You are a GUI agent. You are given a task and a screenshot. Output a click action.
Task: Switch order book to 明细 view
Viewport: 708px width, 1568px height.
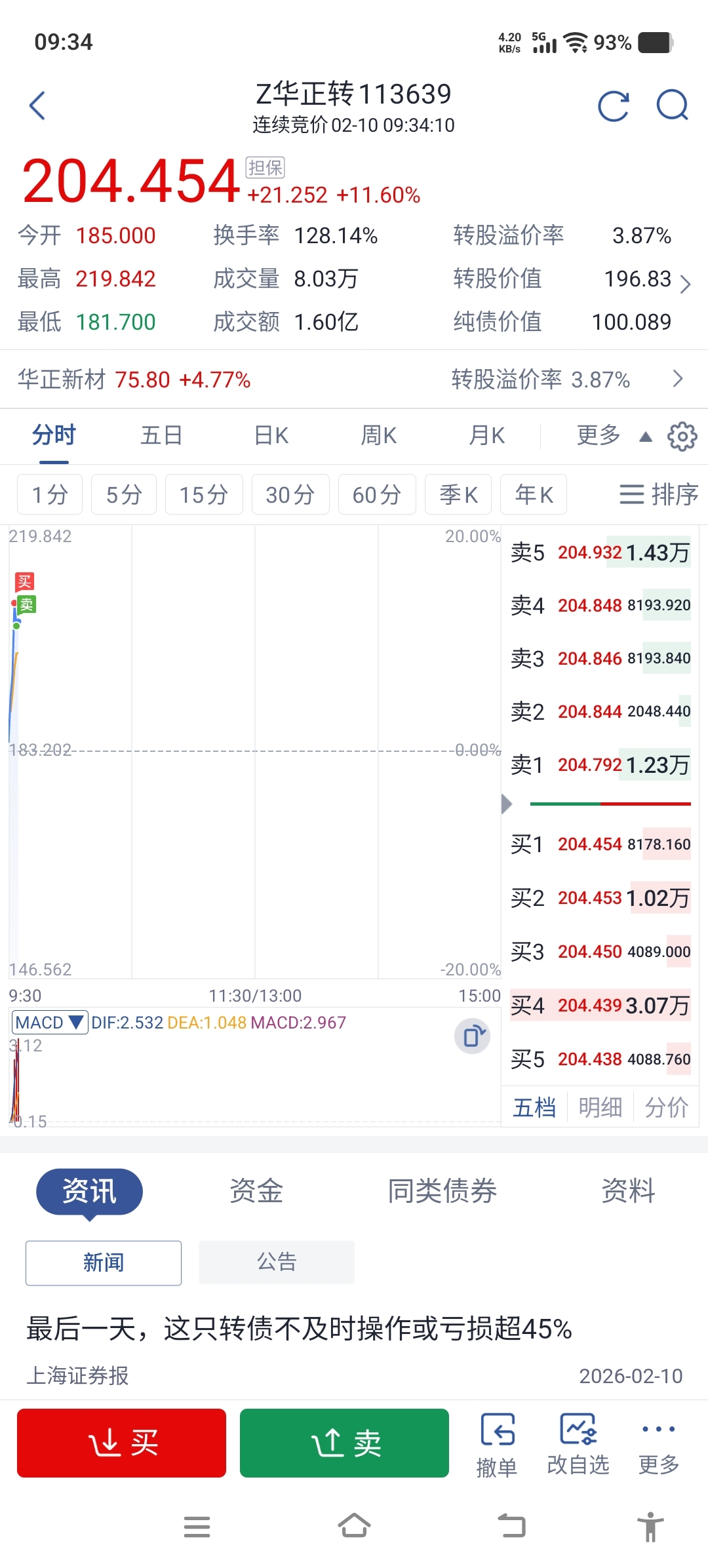(x=600, y=1107)
